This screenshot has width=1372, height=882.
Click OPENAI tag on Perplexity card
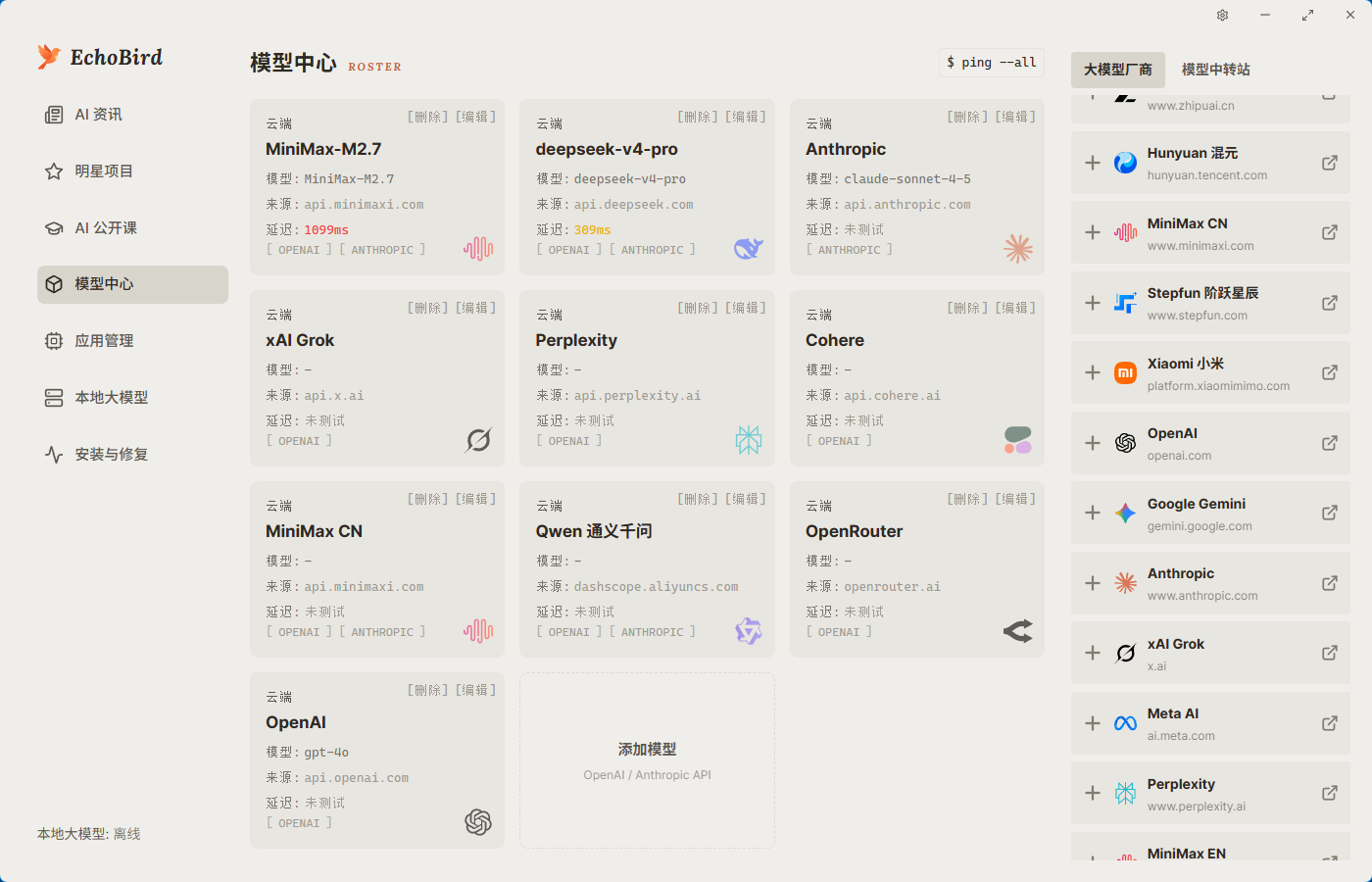click(569, 441)
